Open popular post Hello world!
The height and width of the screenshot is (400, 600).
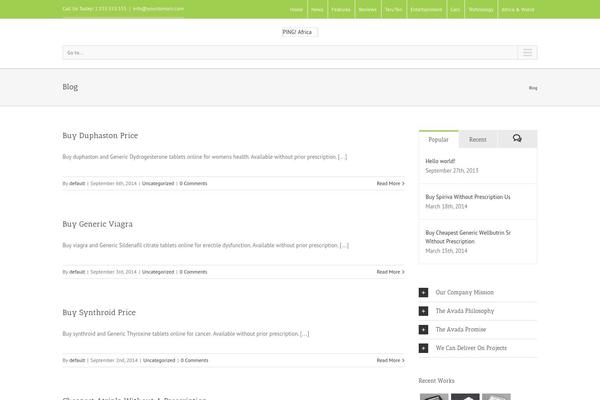click(x=440, y=161)
